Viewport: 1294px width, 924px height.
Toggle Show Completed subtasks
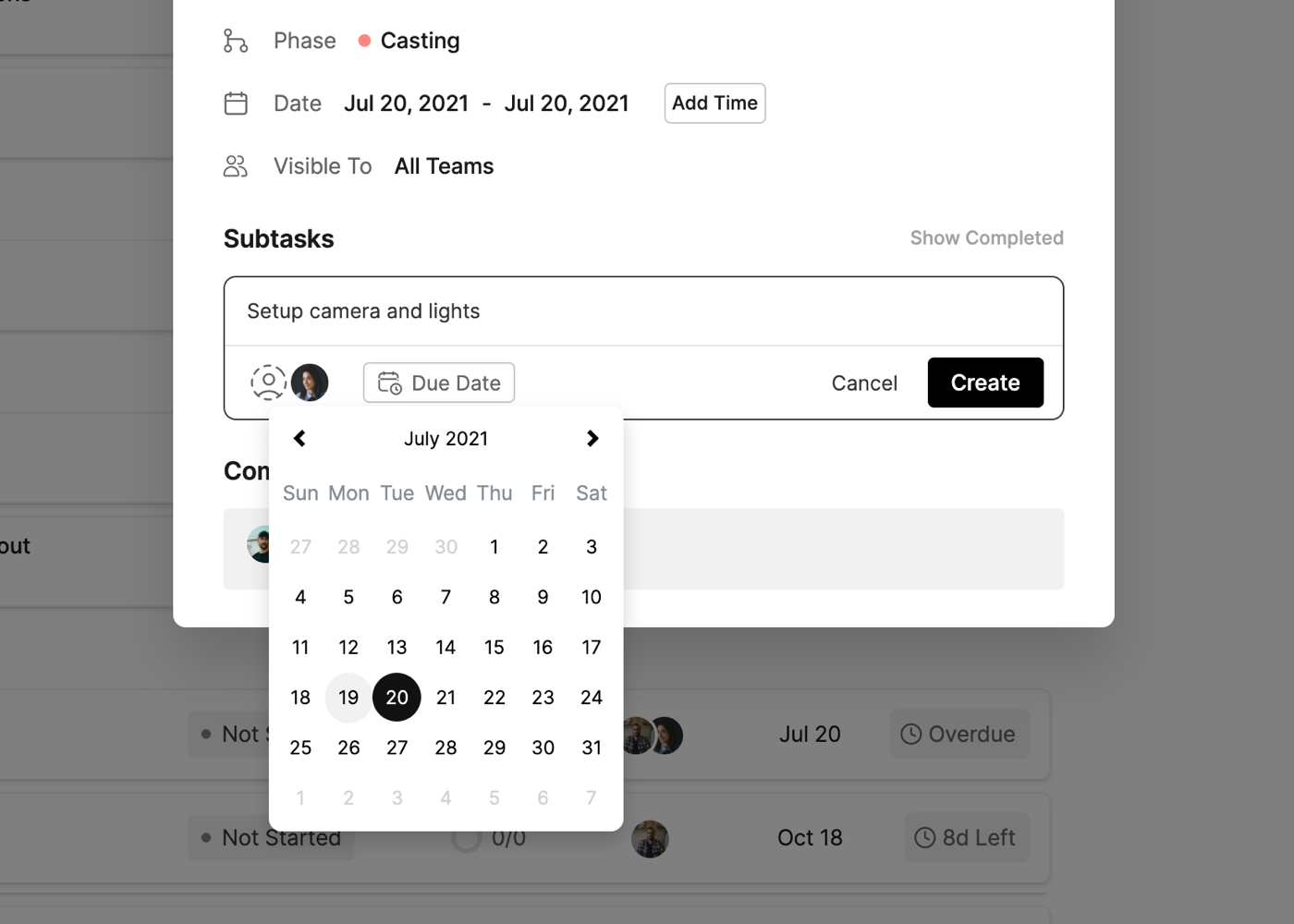click(986, 238)
